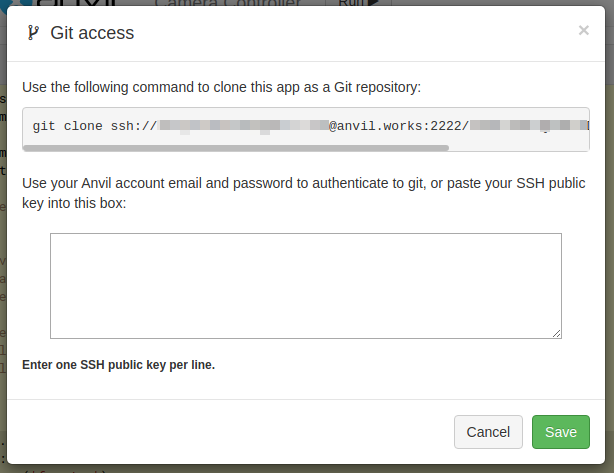The width and height of the screenshot is (614, 473).
Task: Click the Camera Controller app name tab
Action: coord(229,4)
